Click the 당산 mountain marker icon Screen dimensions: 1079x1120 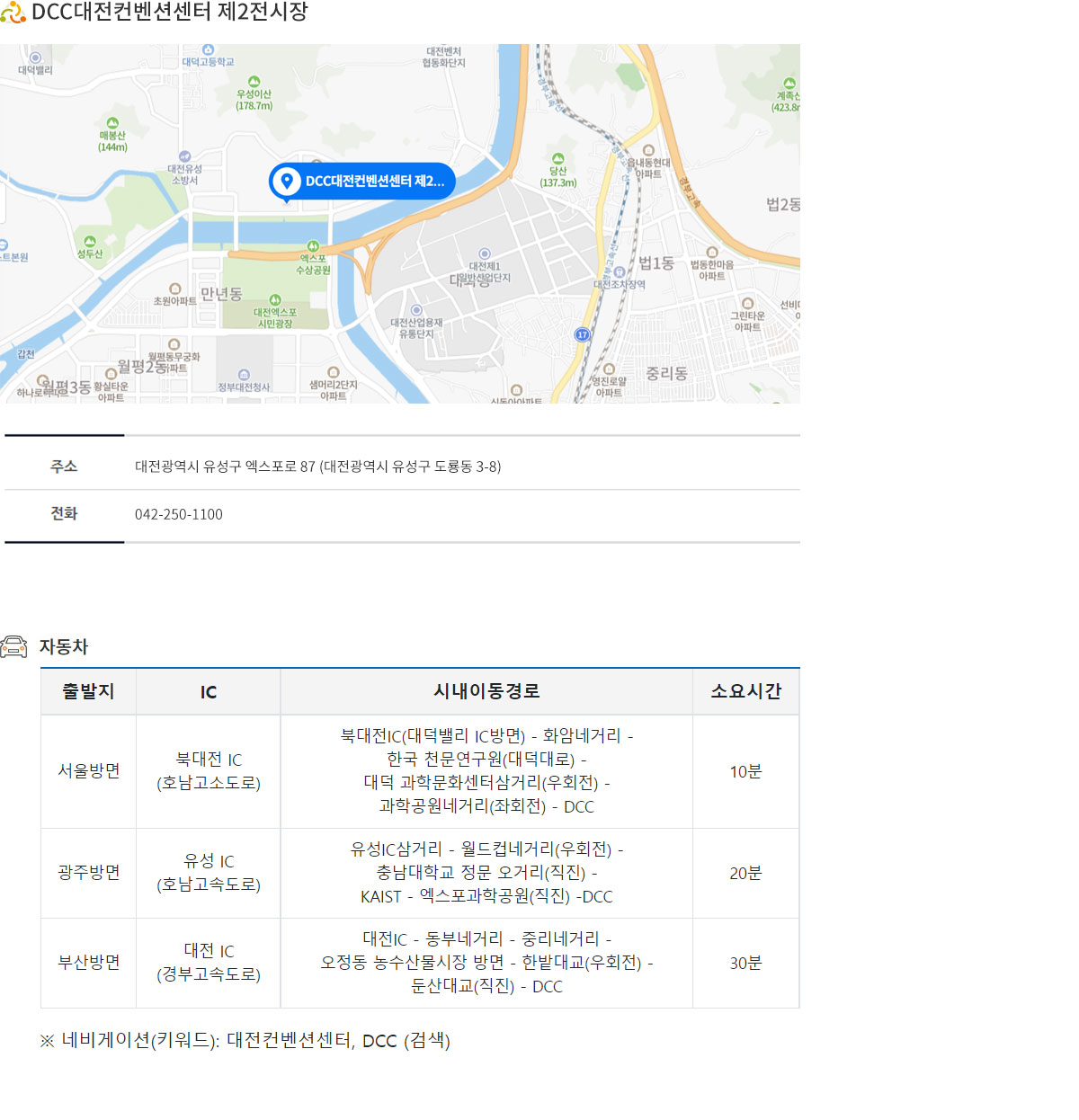(x=558, y=158)
